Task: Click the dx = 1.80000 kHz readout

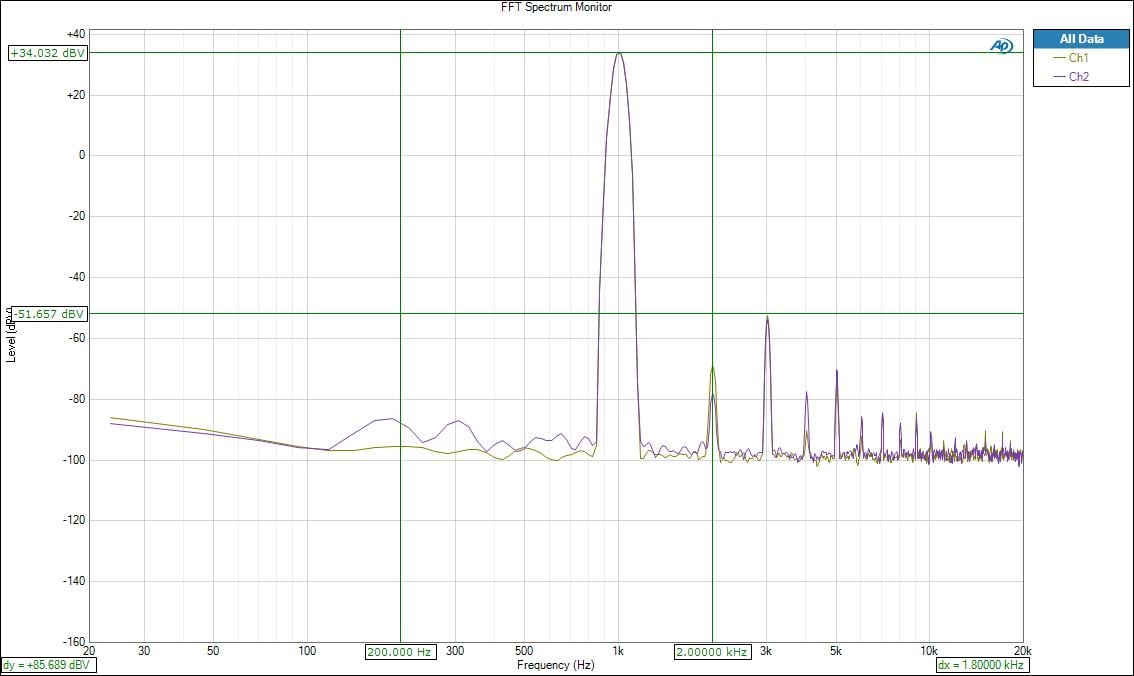Action: click(981, 665)
